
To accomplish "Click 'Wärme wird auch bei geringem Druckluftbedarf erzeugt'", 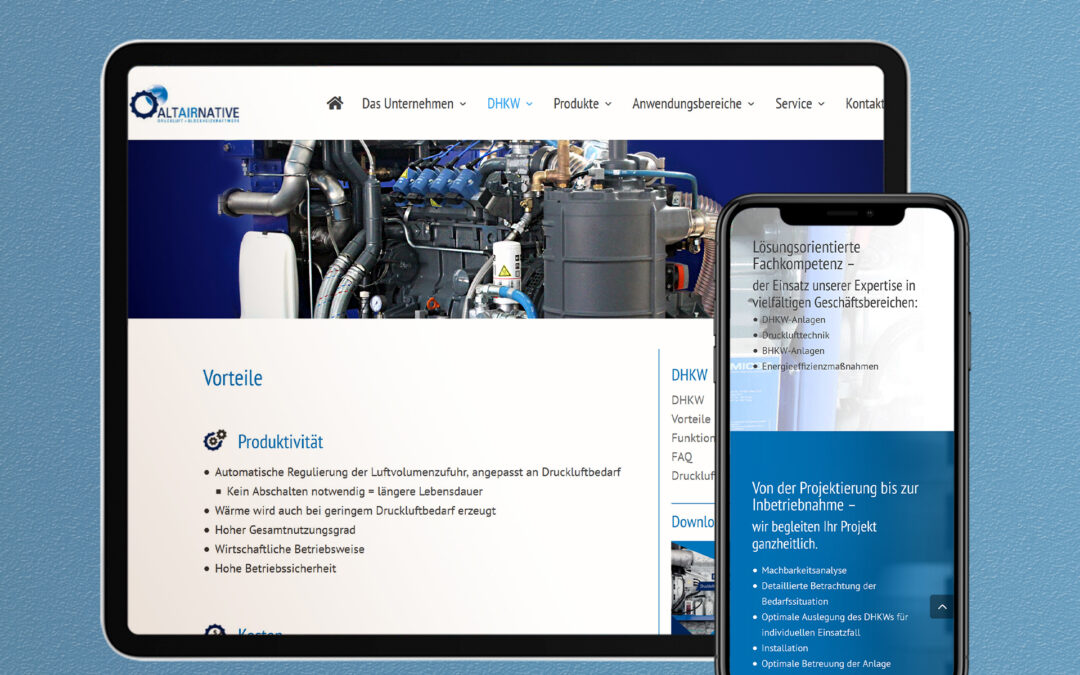I will 355,510.
